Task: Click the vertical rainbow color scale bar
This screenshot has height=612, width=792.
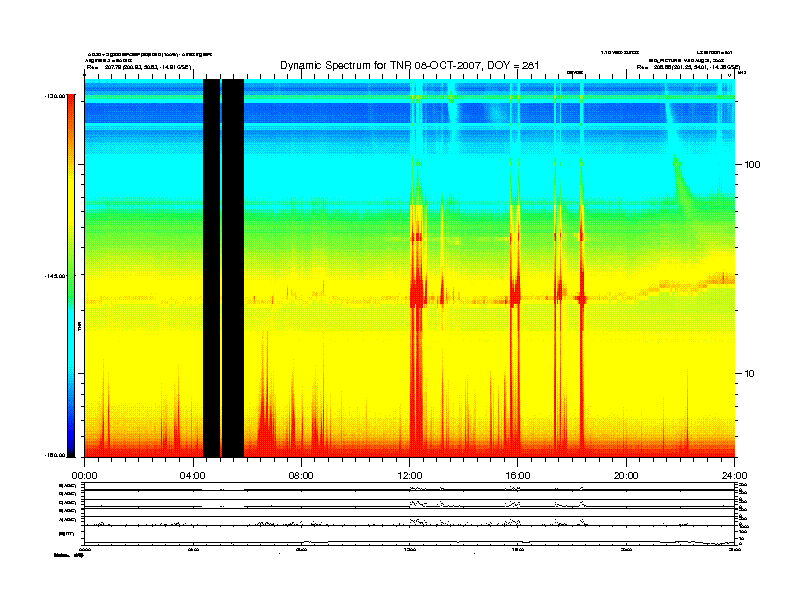Action: [x=71, y=276]
